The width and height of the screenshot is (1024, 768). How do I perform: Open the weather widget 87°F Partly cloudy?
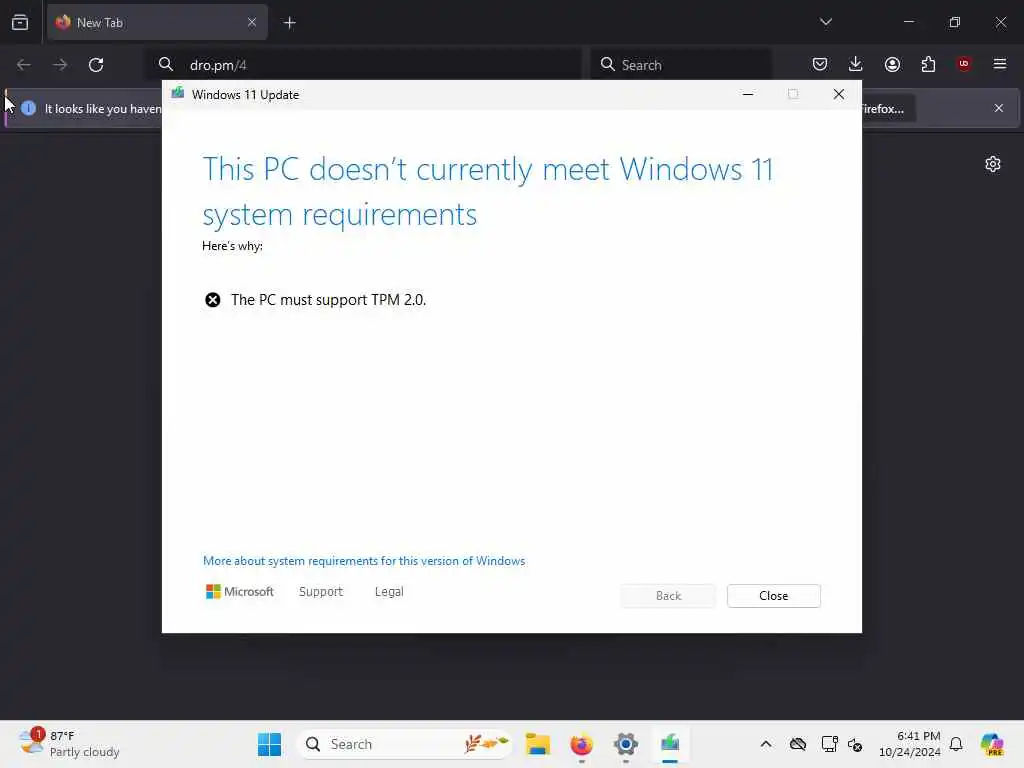coord(69,744)
